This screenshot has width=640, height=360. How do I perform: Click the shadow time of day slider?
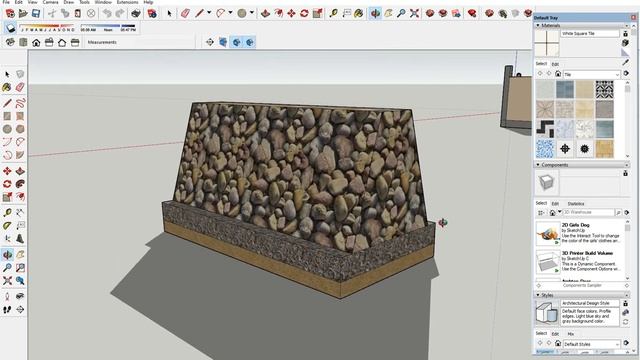(108, 26)
